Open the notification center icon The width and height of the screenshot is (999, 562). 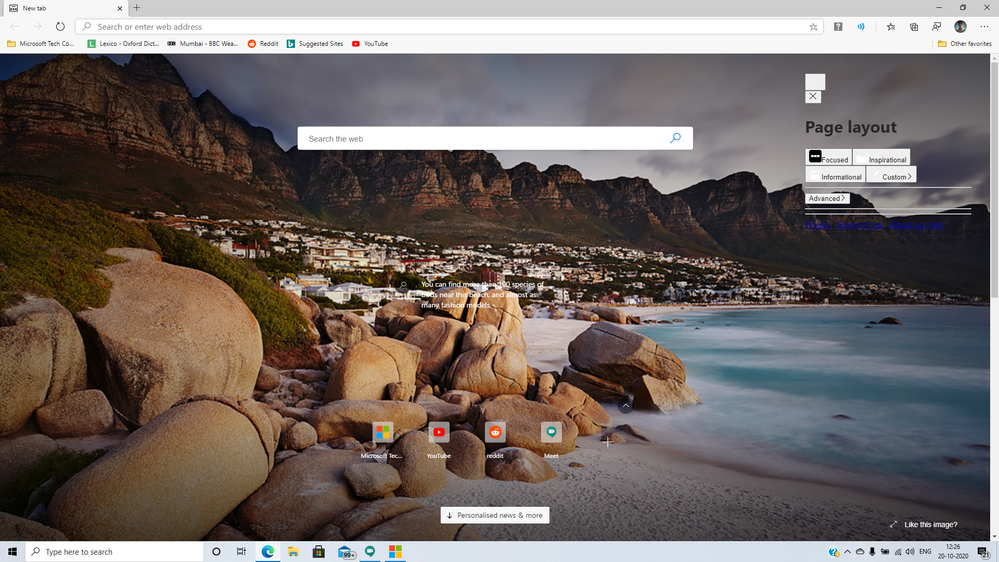point(984,552)
